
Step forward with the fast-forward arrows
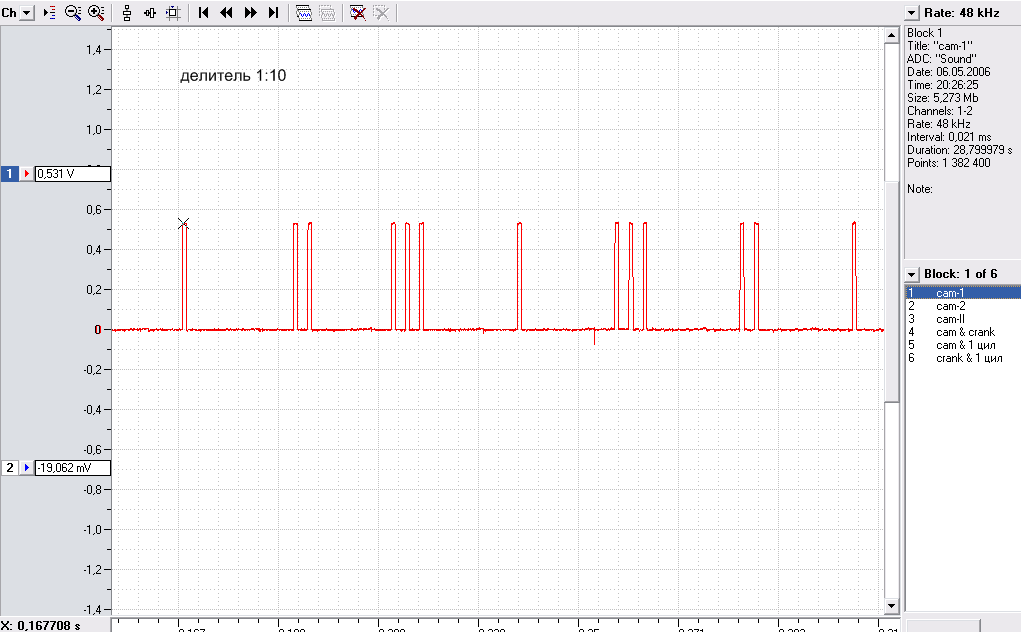click(x=250, y=13)
